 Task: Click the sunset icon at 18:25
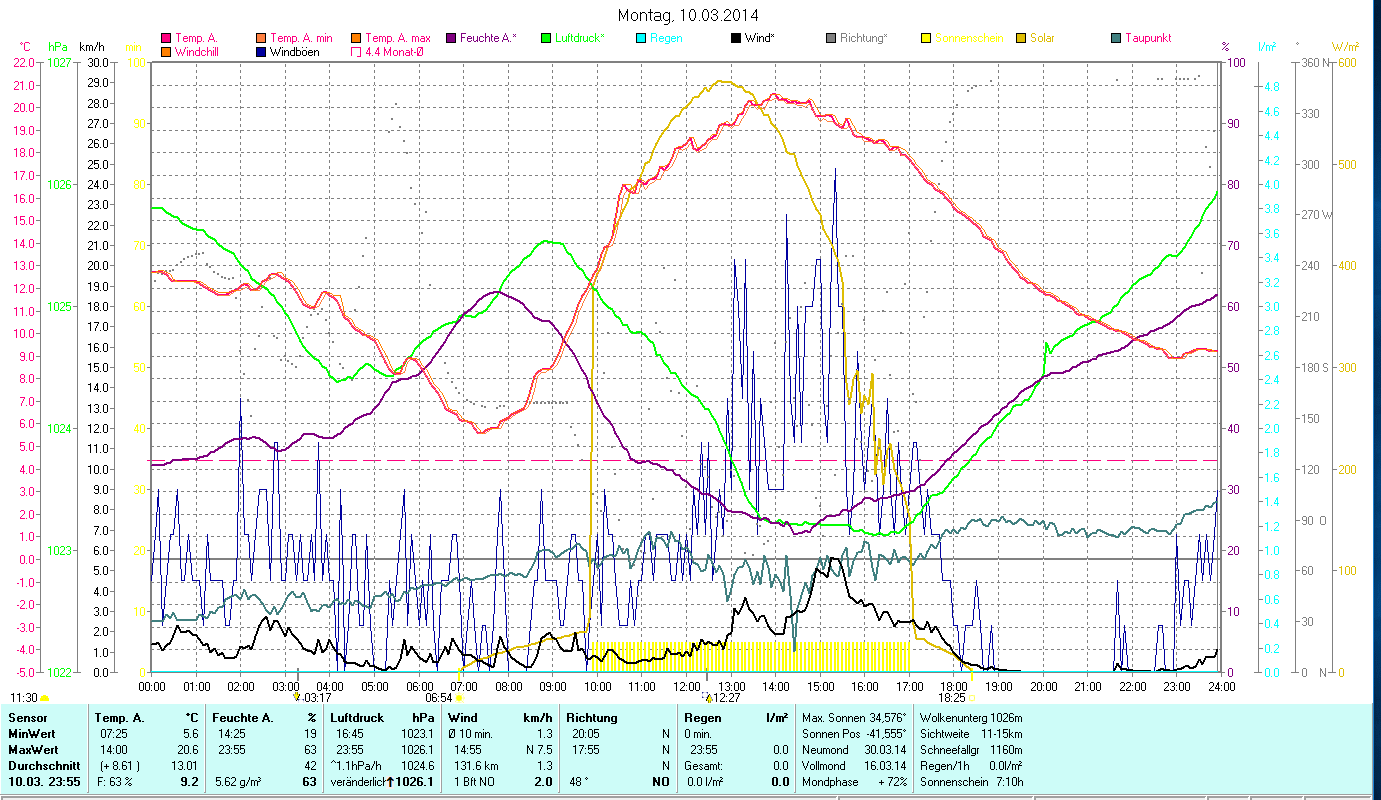click(x=971, y=698)
